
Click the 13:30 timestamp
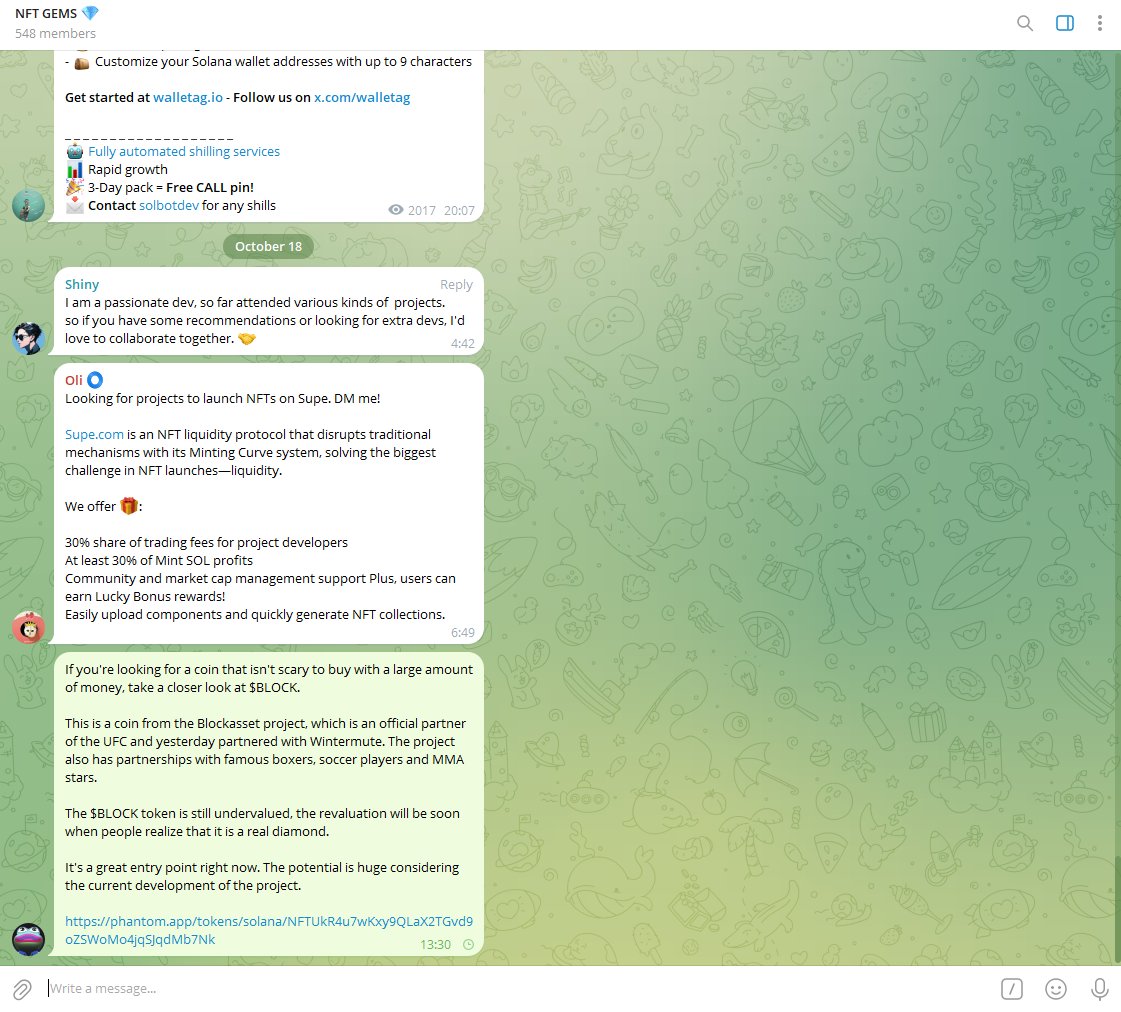435,945
